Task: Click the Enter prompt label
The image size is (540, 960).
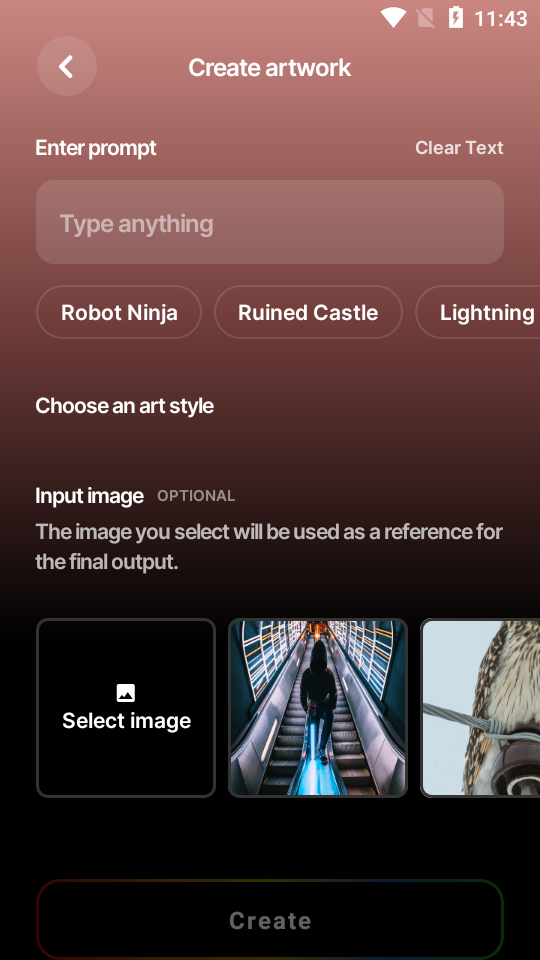Action: (x=96, y=148)
